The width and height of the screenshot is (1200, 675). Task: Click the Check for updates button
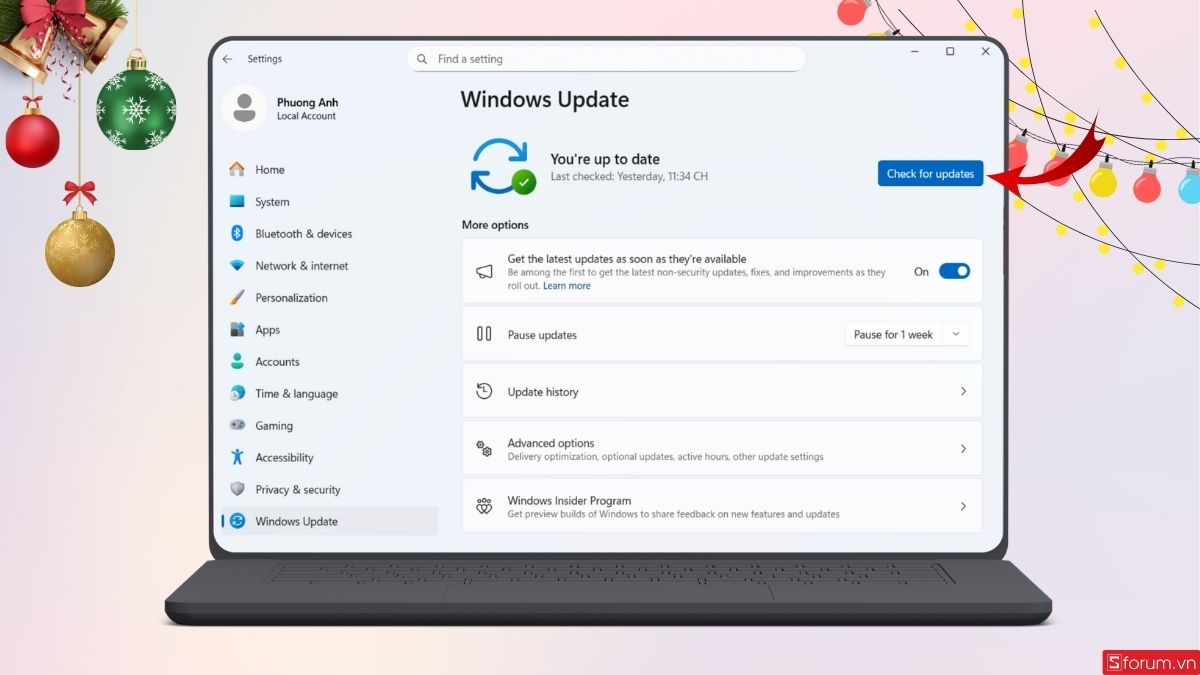pyautogui.click(x=930, y=173)
